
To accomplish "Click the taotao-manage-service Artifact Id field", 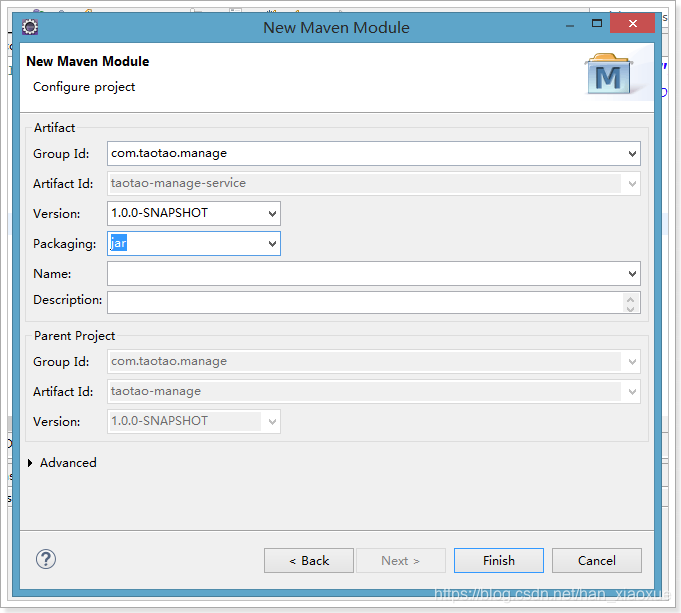I will pyautogui.click(x=374, y=183).
